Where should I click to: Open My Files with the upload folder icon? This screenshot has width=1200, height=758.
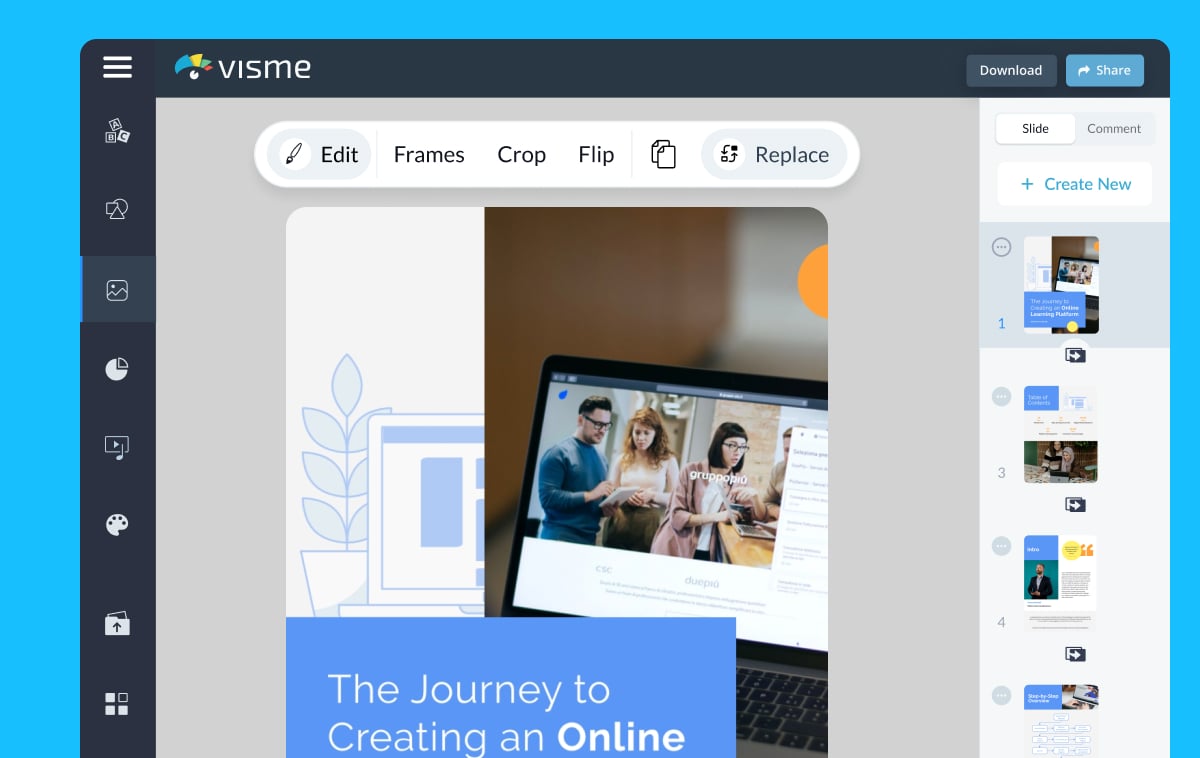[x=117, y=623]
